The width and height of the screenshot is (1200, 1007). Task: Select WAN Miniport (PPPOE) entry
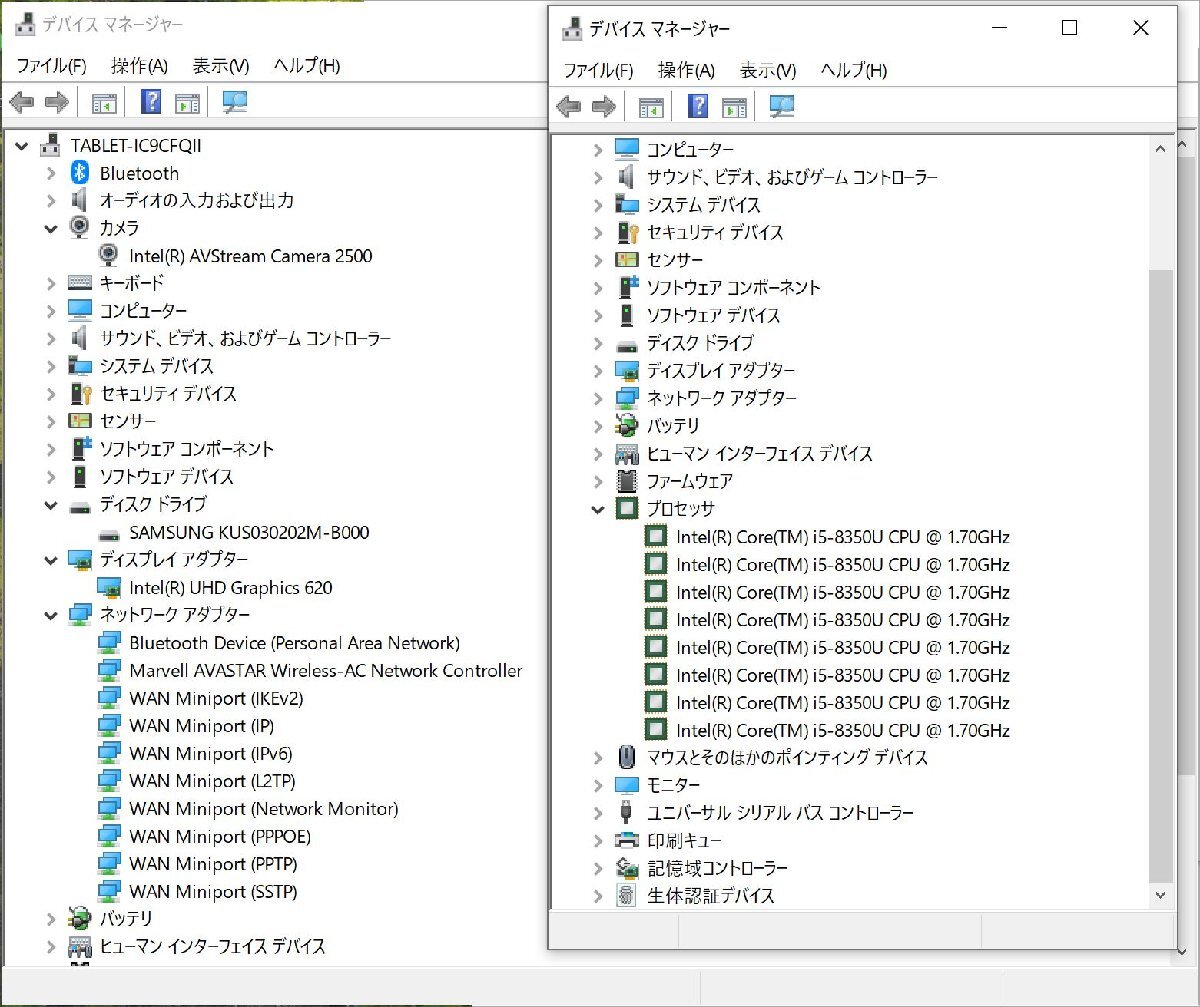coord(220,836)
